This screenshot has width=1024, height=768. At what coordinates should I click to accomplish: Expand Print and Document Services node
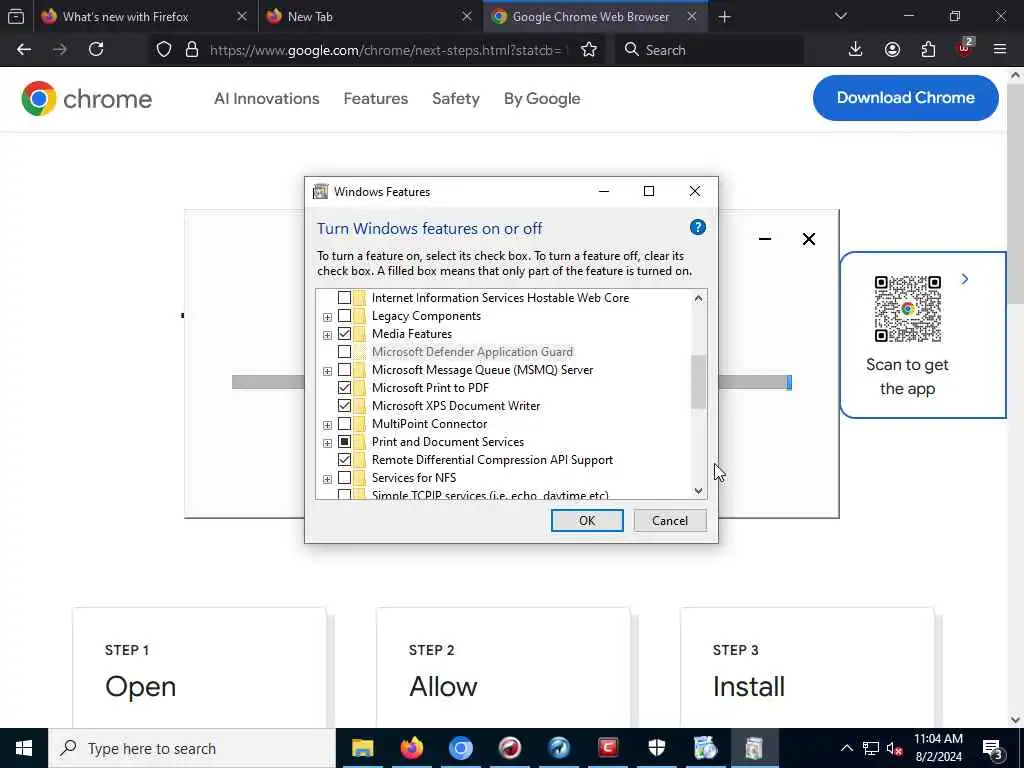pyautogui.click(x=327, y=443)
